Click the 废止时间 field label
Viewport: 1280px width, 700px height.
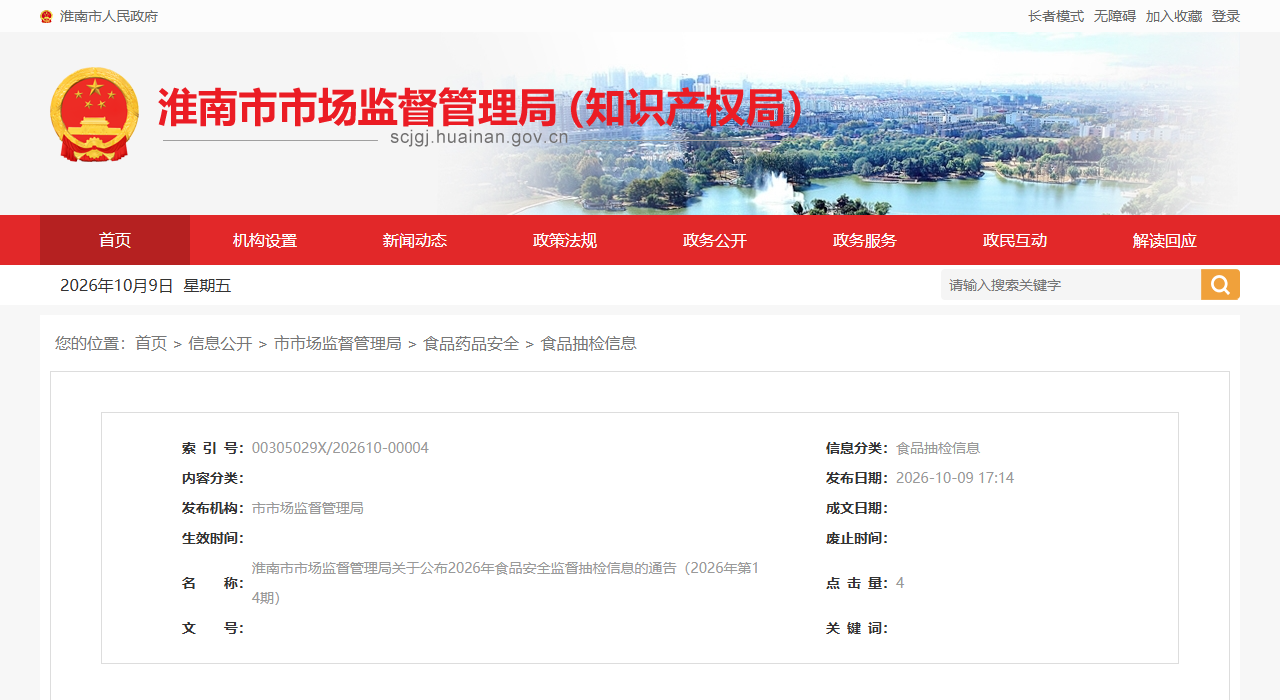click(857, 538)
